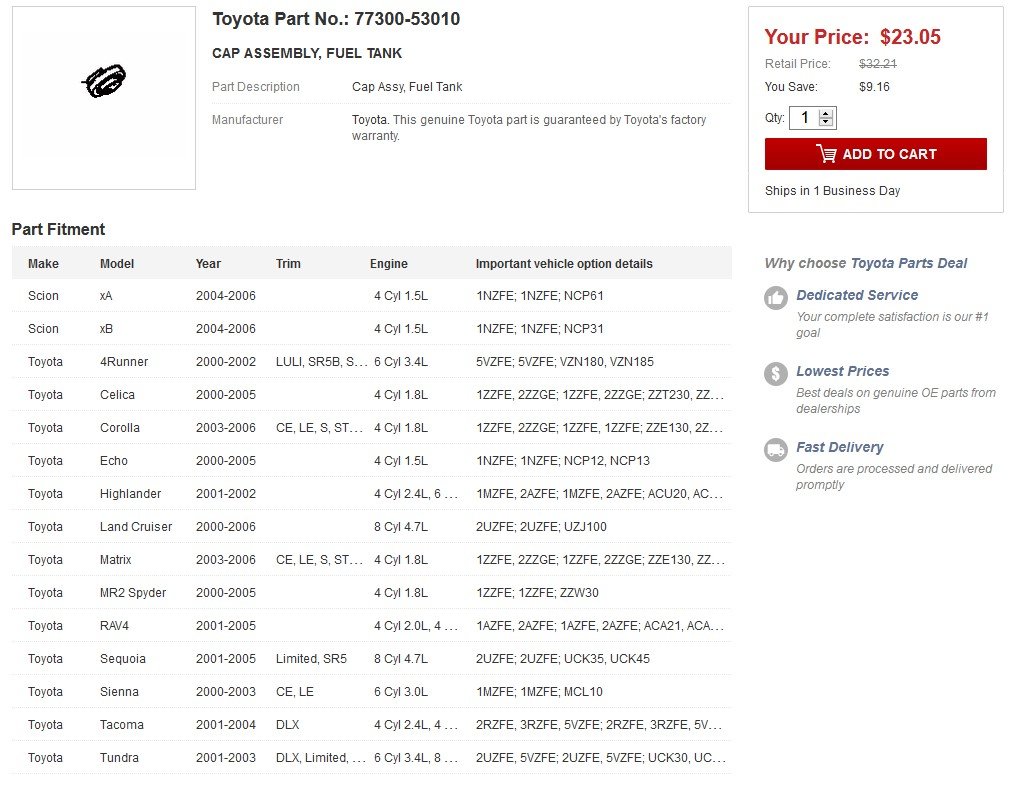Image resolution: width=1015 pixels, height=785 pixels.
Task: Click the Part Fitment heading
Action: (x=58, y=229)
